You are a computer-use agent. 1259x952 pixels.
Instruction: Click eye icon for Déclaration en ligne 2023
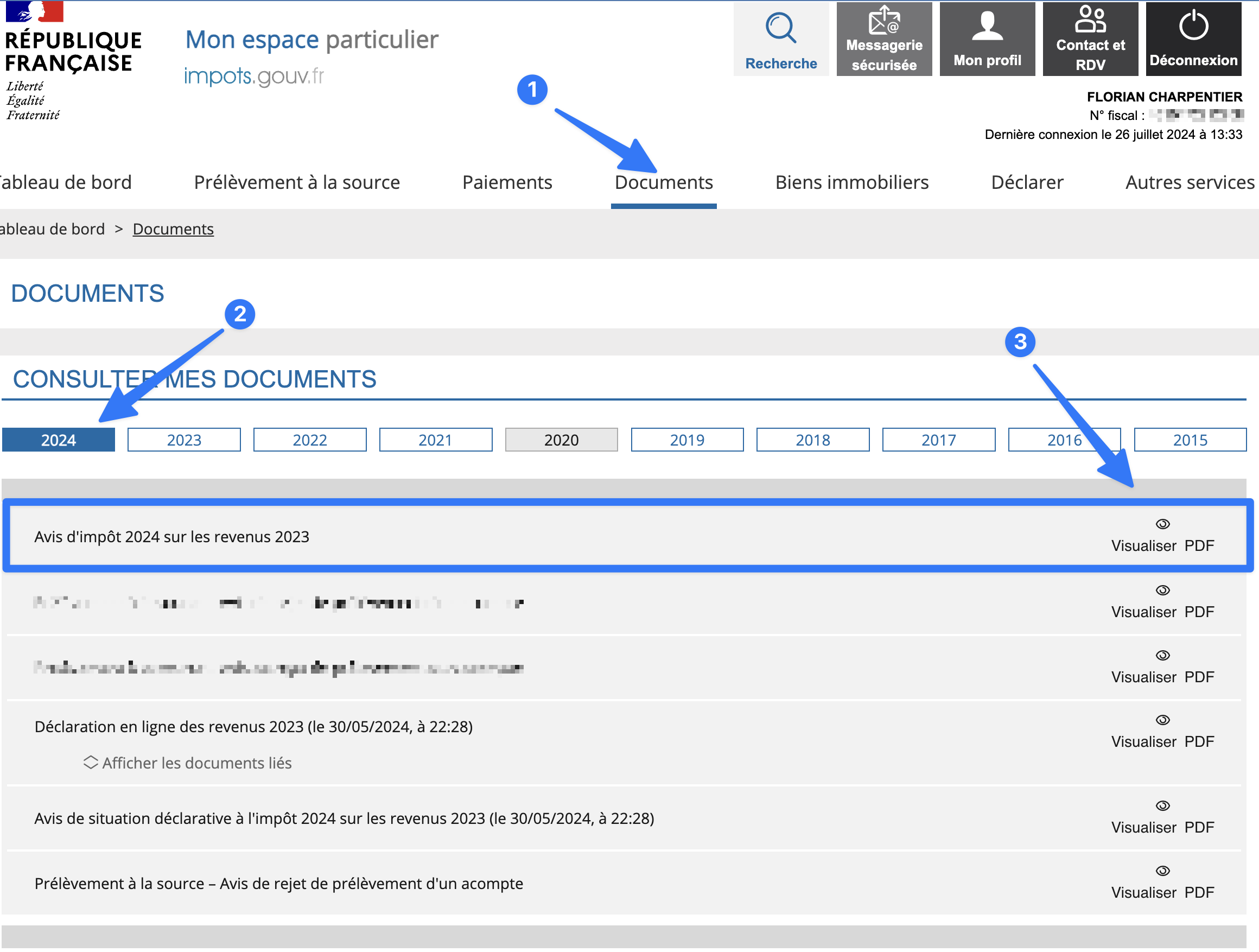pos(1162,720)
